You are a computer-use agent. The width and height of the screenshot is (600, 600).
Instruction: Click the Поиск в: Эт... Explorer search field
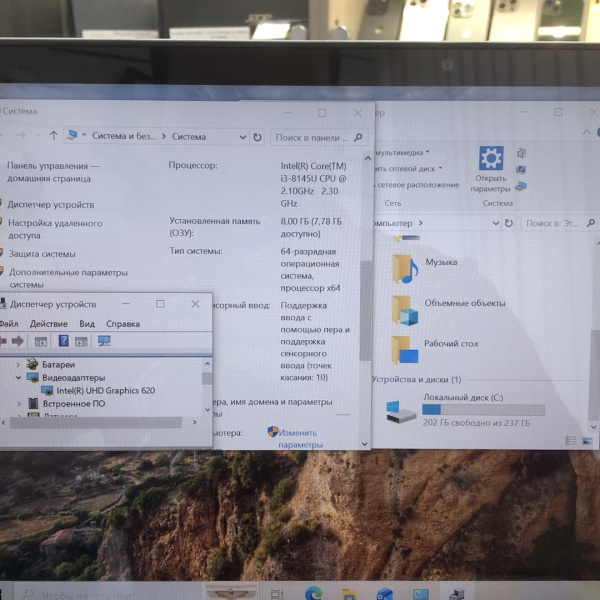coord(560,223)
